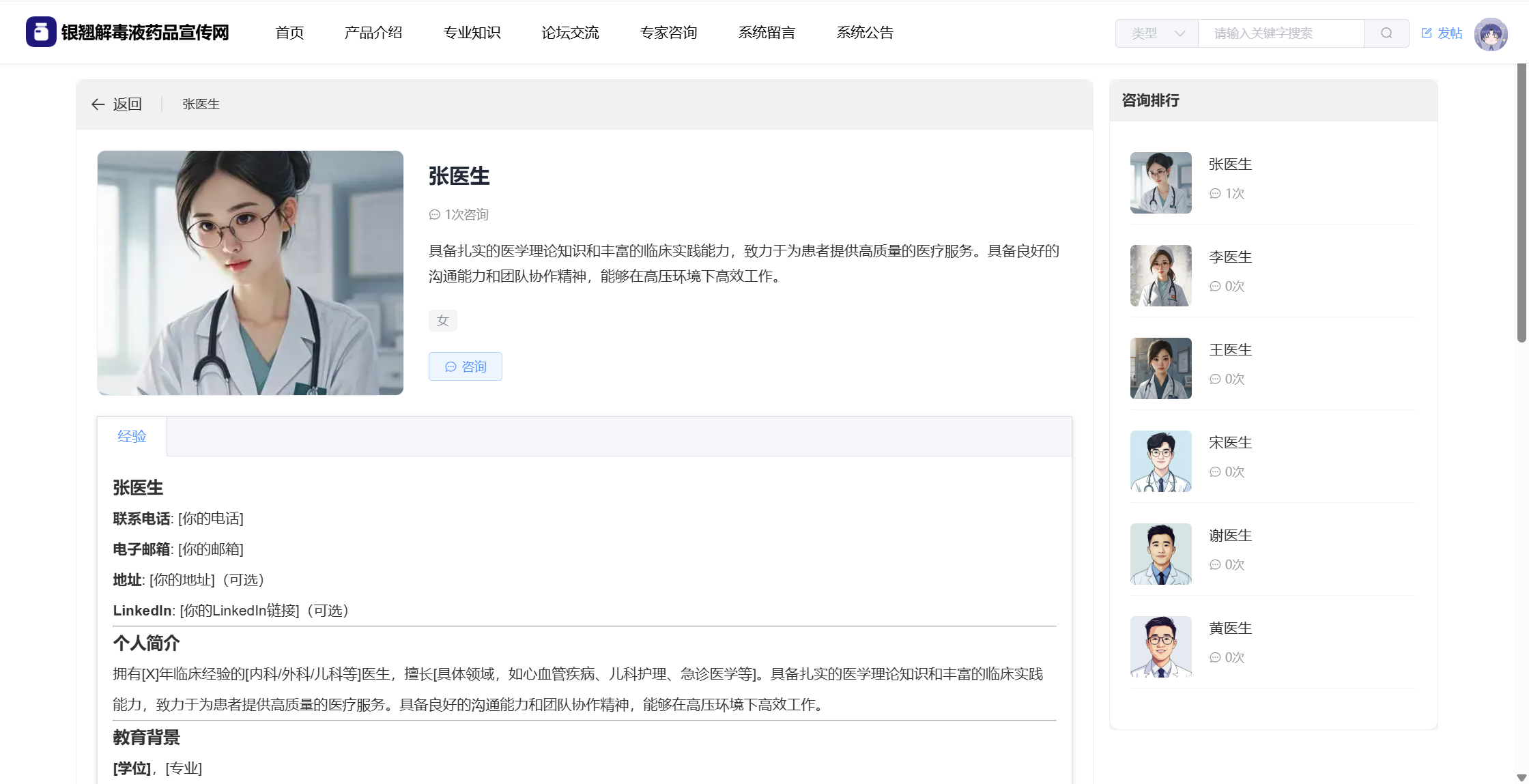Viewport: 1529px width, 784px height.
Task: Open 产品介绍 menu
Action: point(373,33)
